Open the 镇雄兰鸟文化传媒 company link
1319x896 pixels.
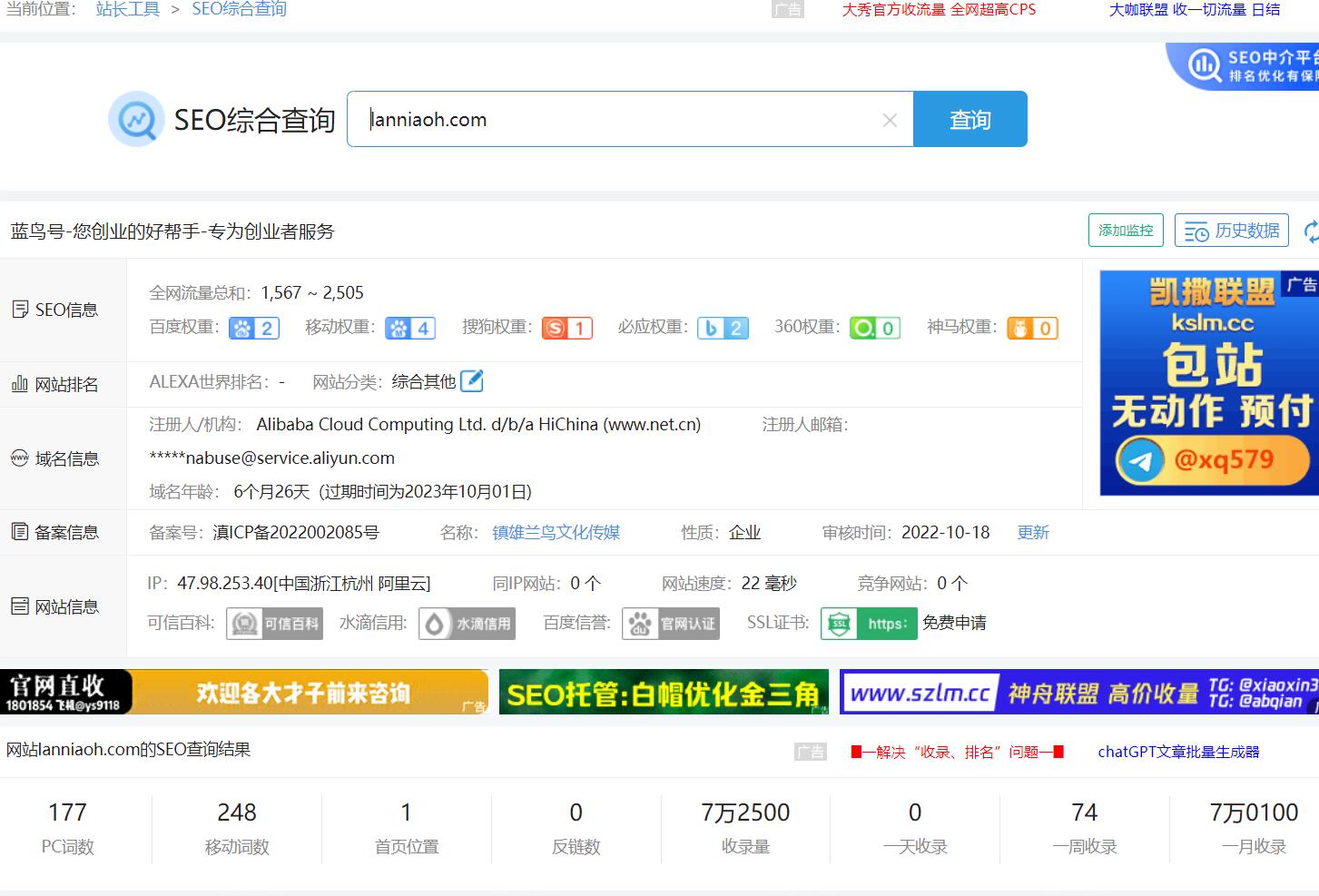556,533
